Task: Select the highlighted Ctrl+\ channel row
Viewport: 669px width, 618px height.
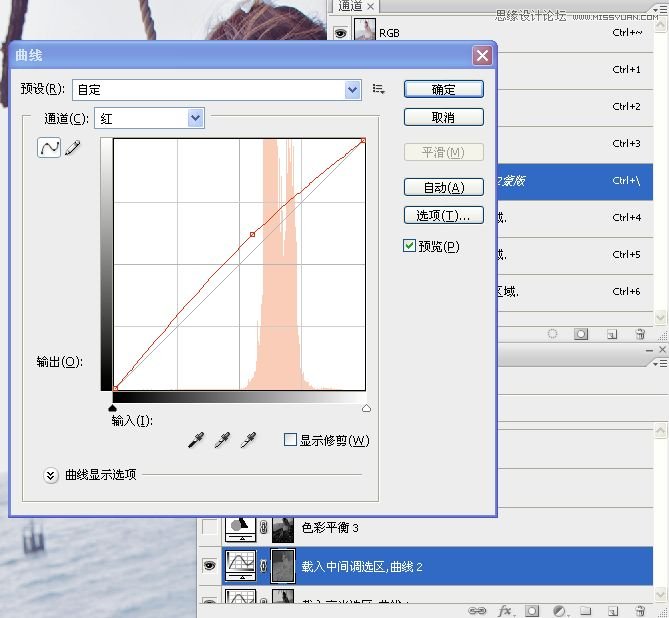Action: pos(575,181)
